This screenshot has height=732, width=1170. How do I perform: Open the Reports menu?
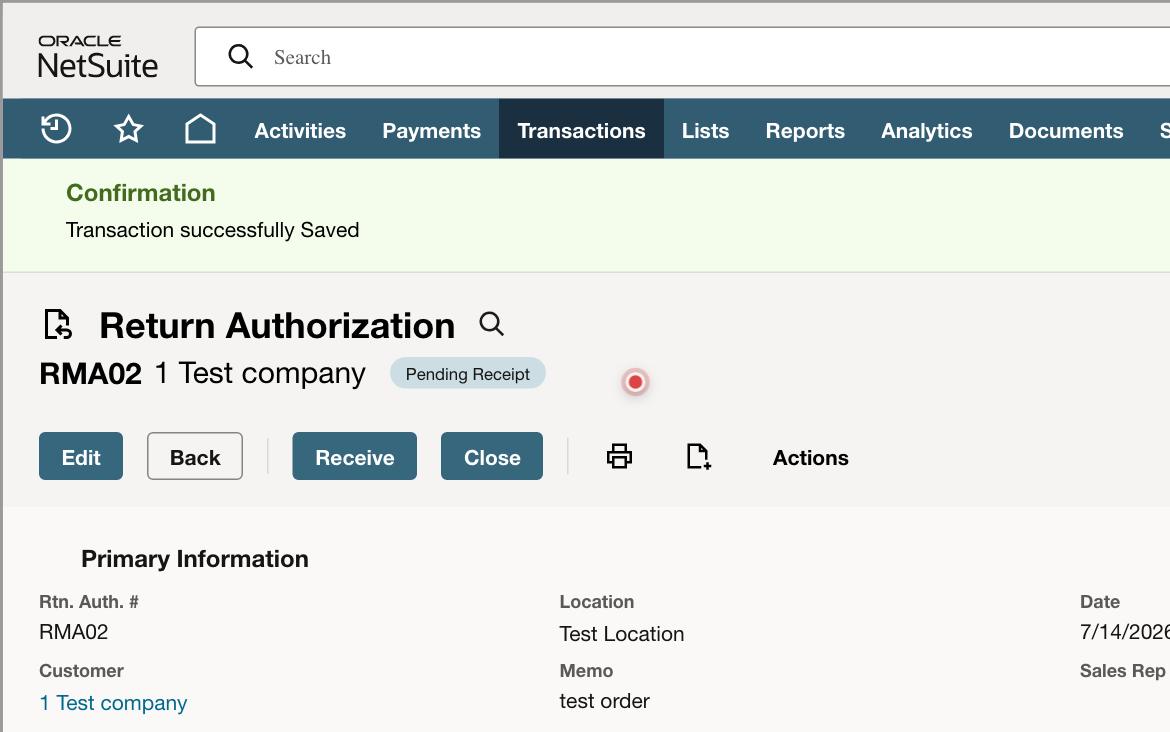pyautogui.click(x=805, y=131)
